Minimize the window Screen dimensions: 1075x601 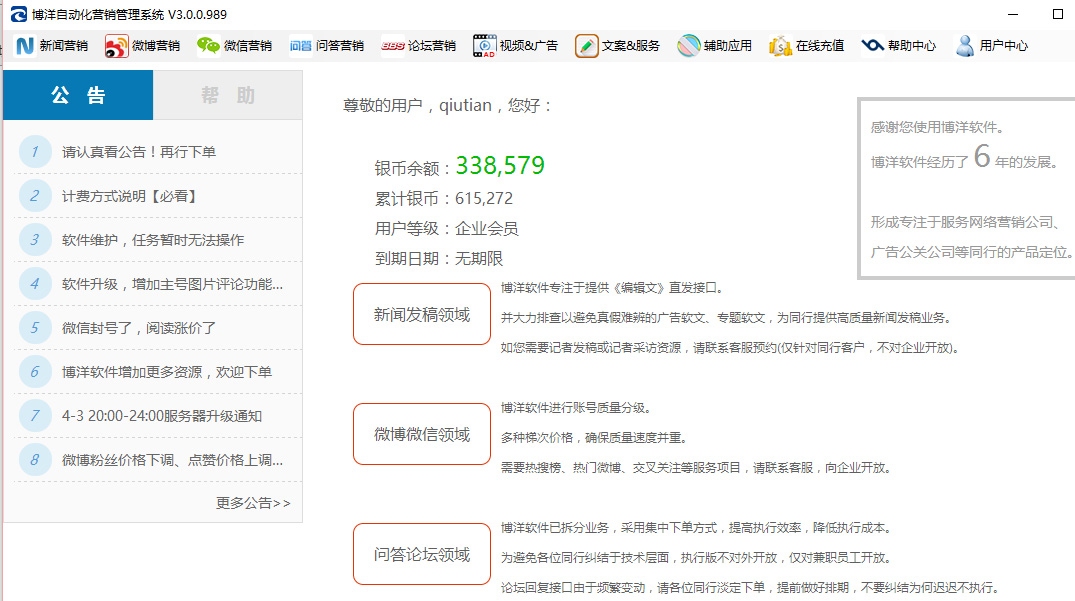(1013, 14)
